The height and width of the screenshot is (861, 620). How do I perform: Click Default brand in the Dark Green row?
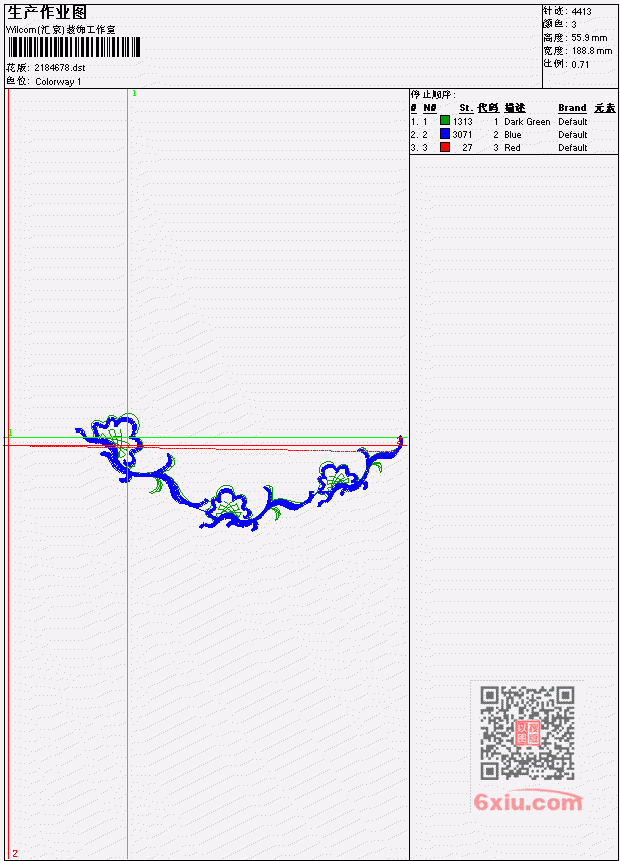point(573,121)
